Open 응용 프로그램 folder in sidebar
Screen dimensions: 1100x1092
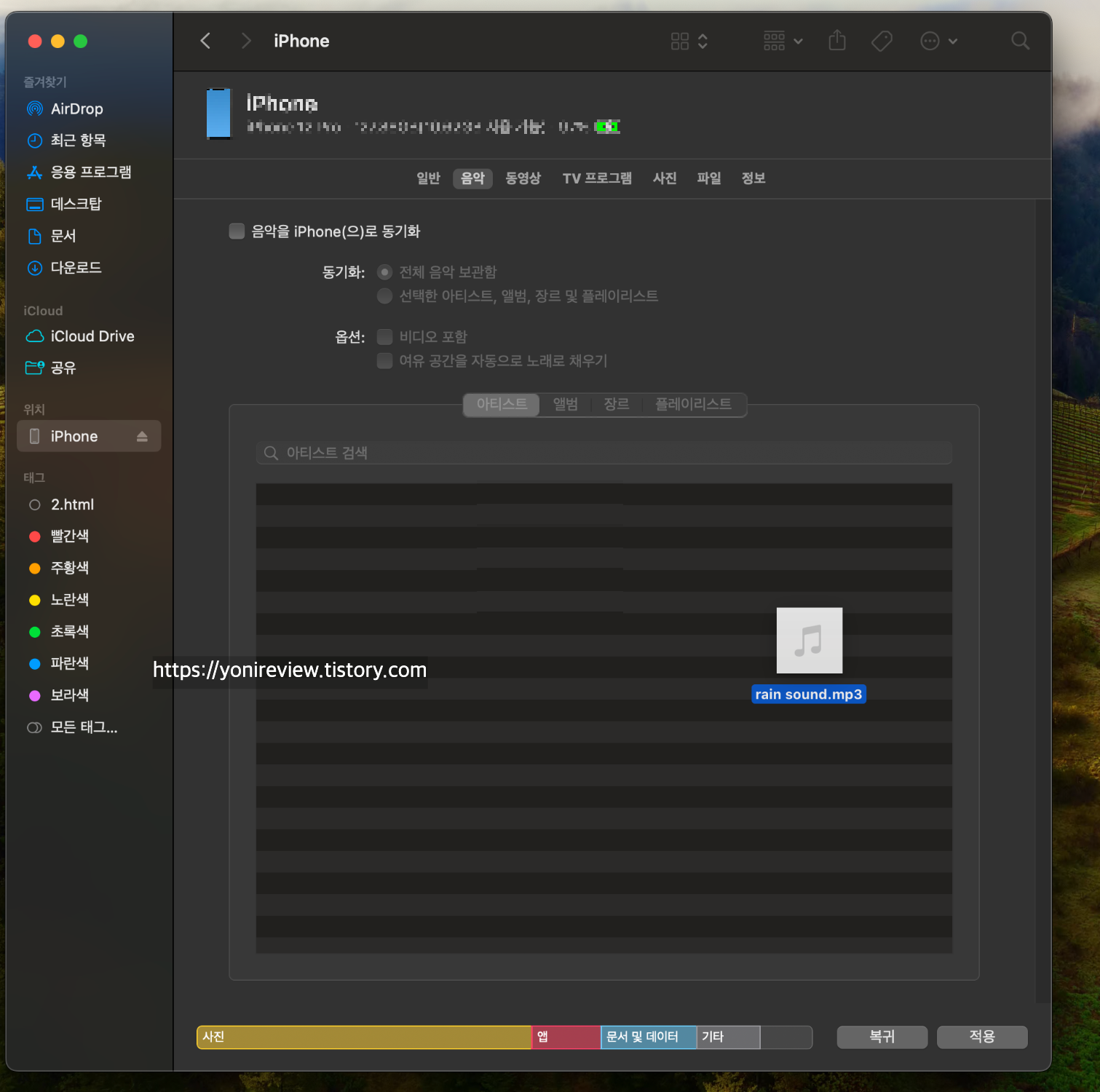click(x=89, y=173)
